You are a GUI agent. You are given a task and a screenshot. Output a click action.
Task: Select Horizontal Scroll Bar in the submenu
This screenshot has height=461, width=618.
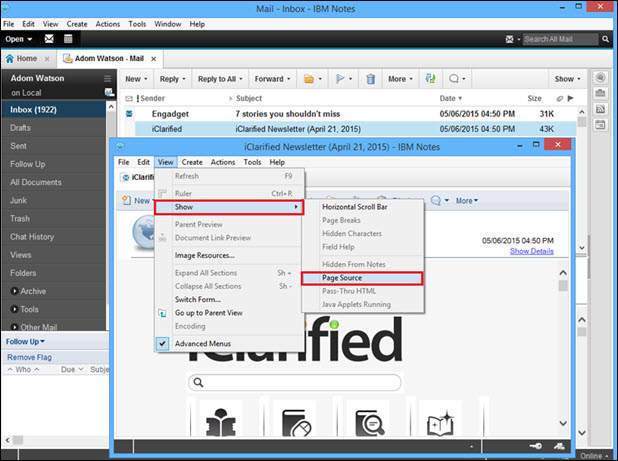(x=354, y=207)
